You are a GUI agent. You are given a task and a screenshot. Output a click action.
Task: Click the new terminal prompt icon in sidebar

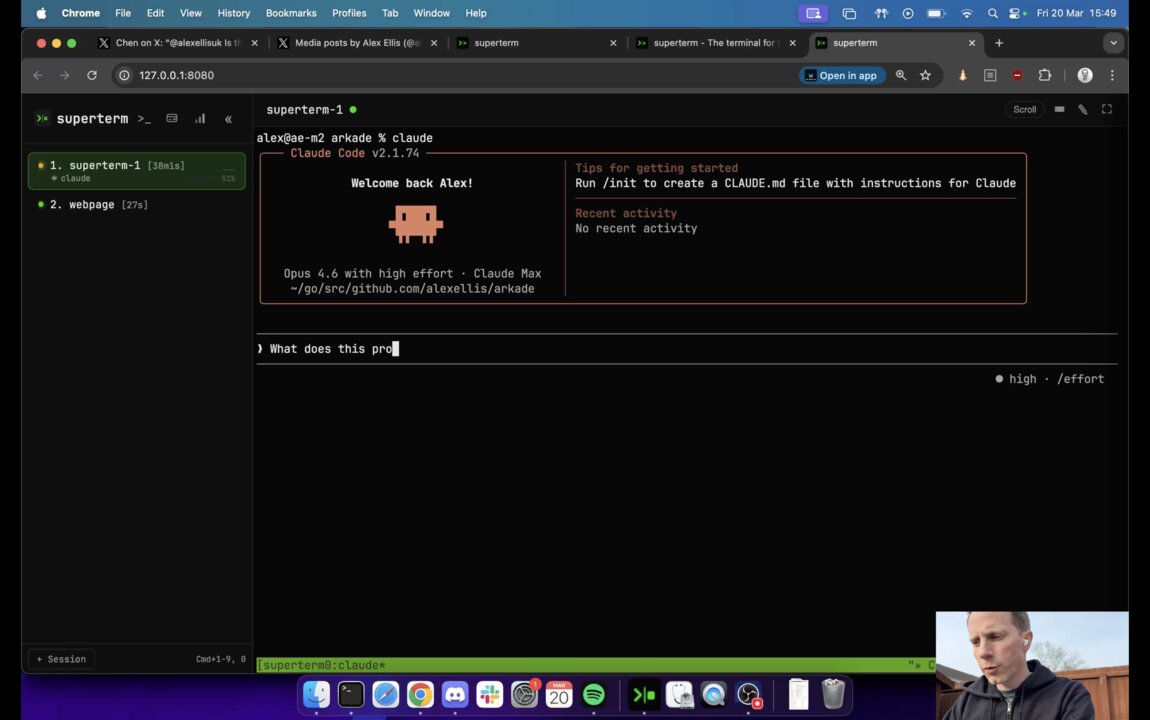144,119
